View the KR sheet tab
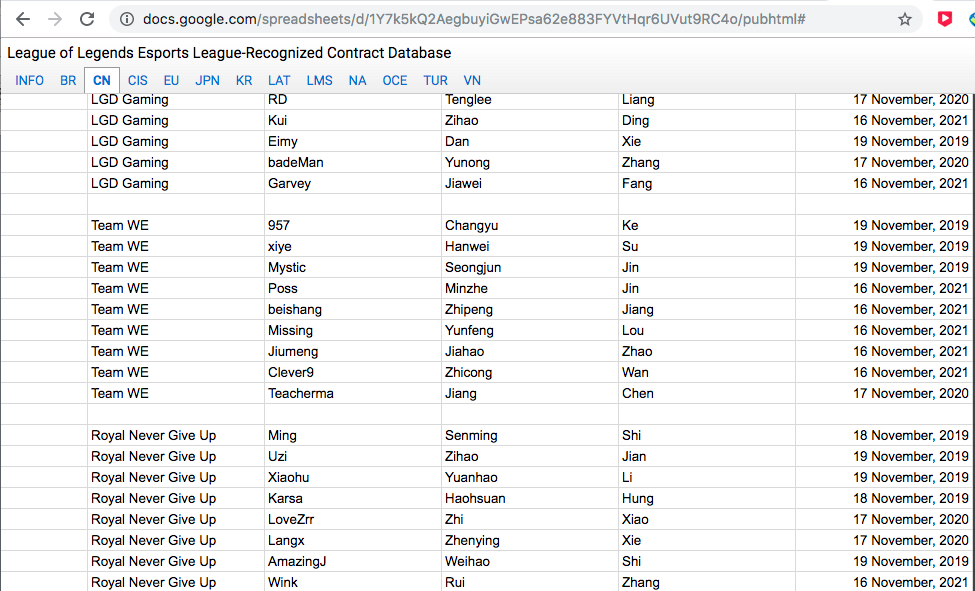Viewport: 975px width, 591px height. 244,80
